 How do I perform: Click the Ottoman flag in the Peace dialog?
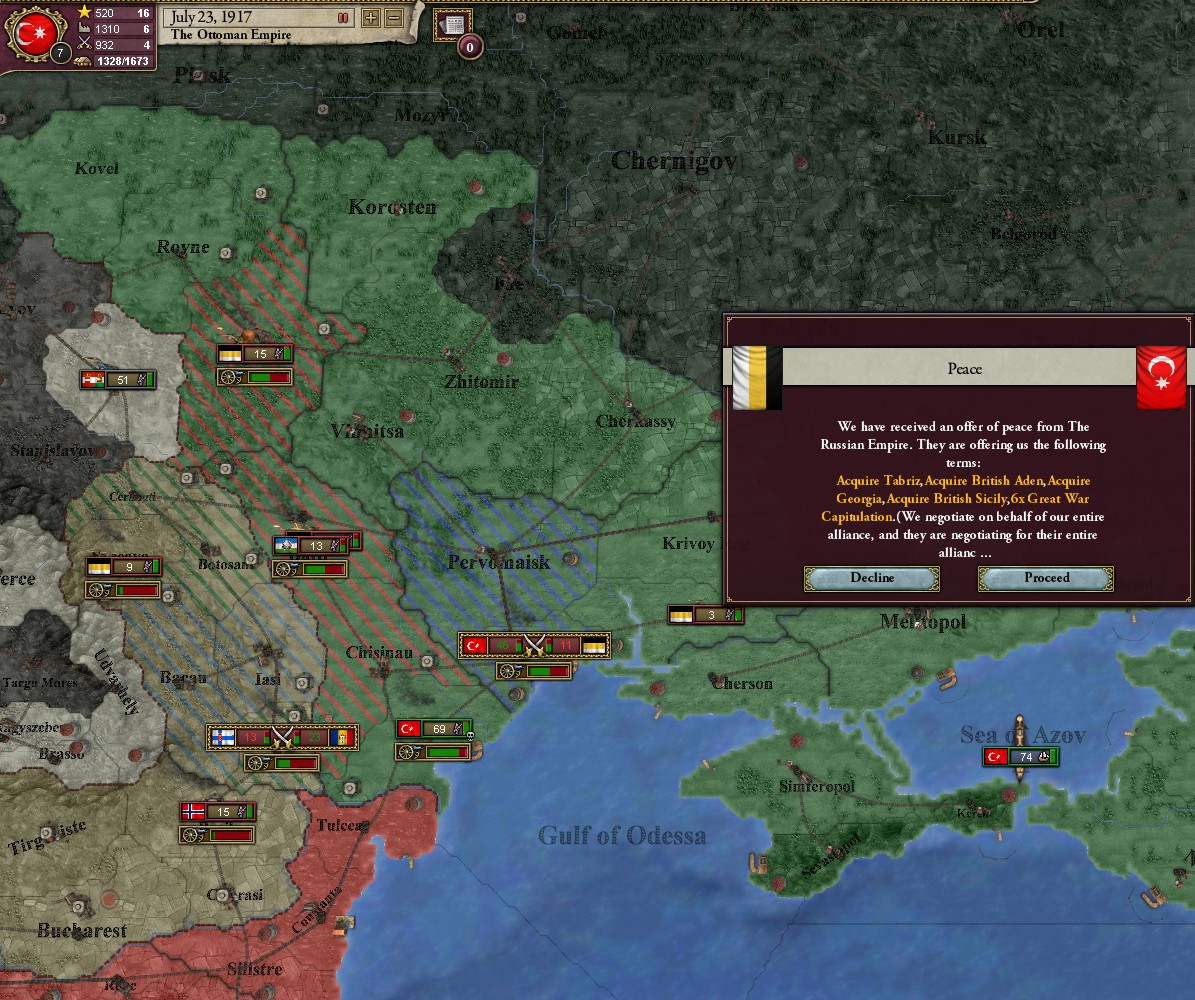point(1161,377)
